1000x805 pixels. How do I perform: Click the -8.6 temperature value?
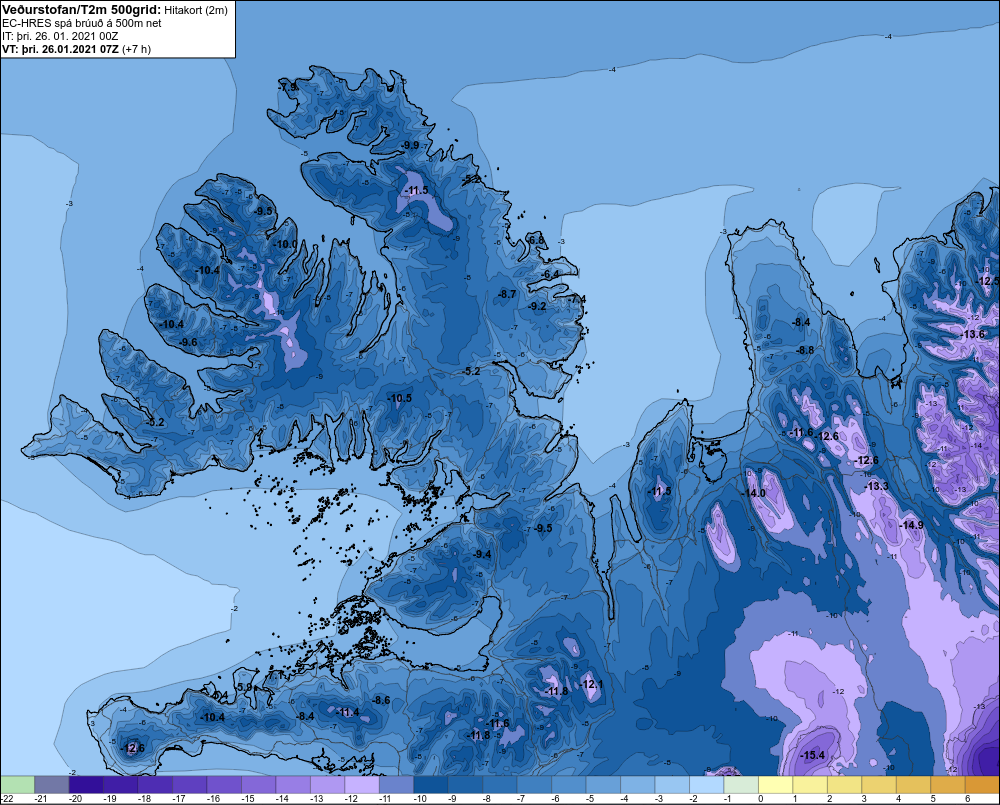[x=381, y=700]
